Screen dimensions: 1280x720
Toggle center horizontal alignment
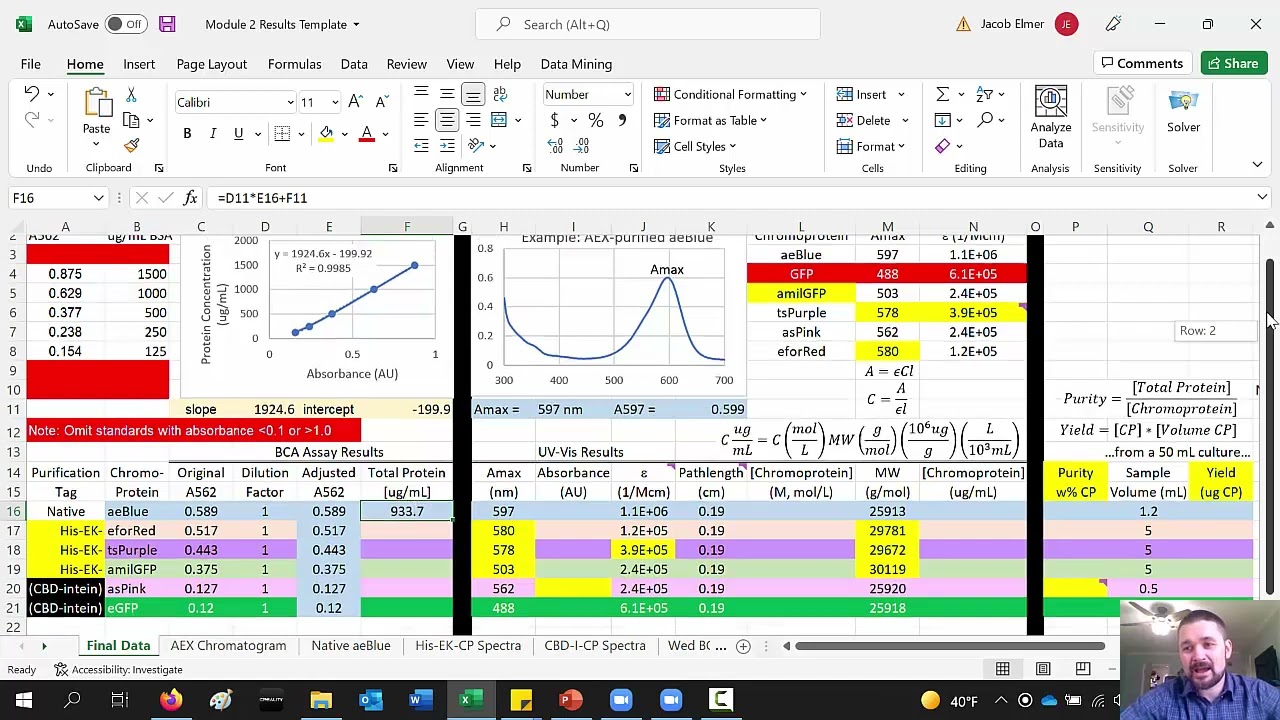[x=447, y=120]
